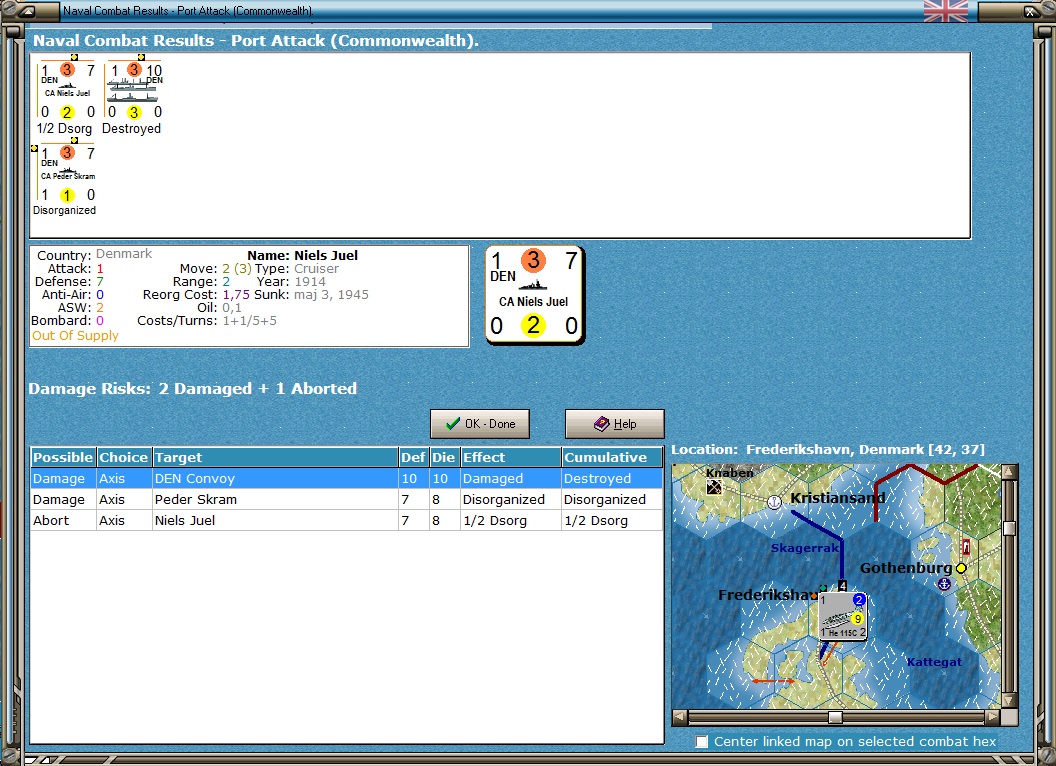Click the Kattegat sea label on map
Image resolution: width=1056 pixels, height=766 pixels.
[x=934, y=662]
